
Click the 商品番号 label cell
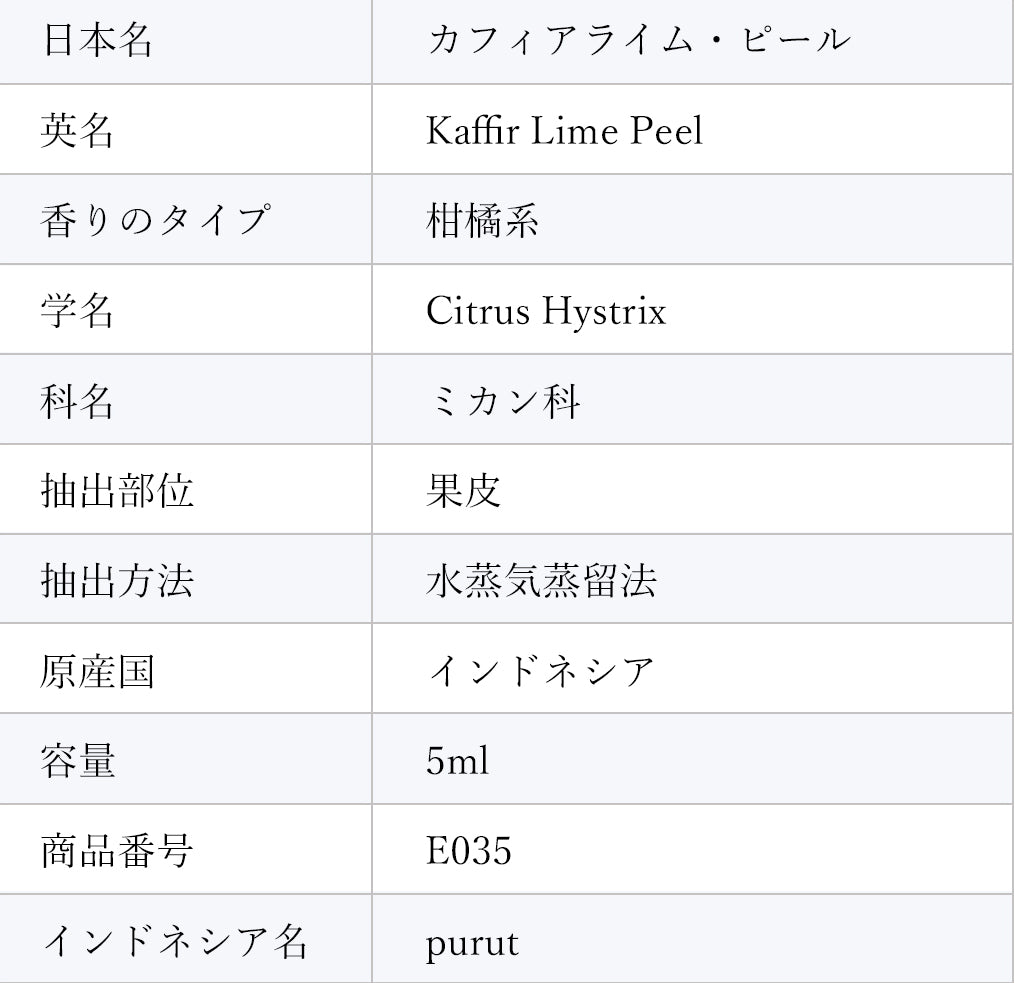(117, 851)
